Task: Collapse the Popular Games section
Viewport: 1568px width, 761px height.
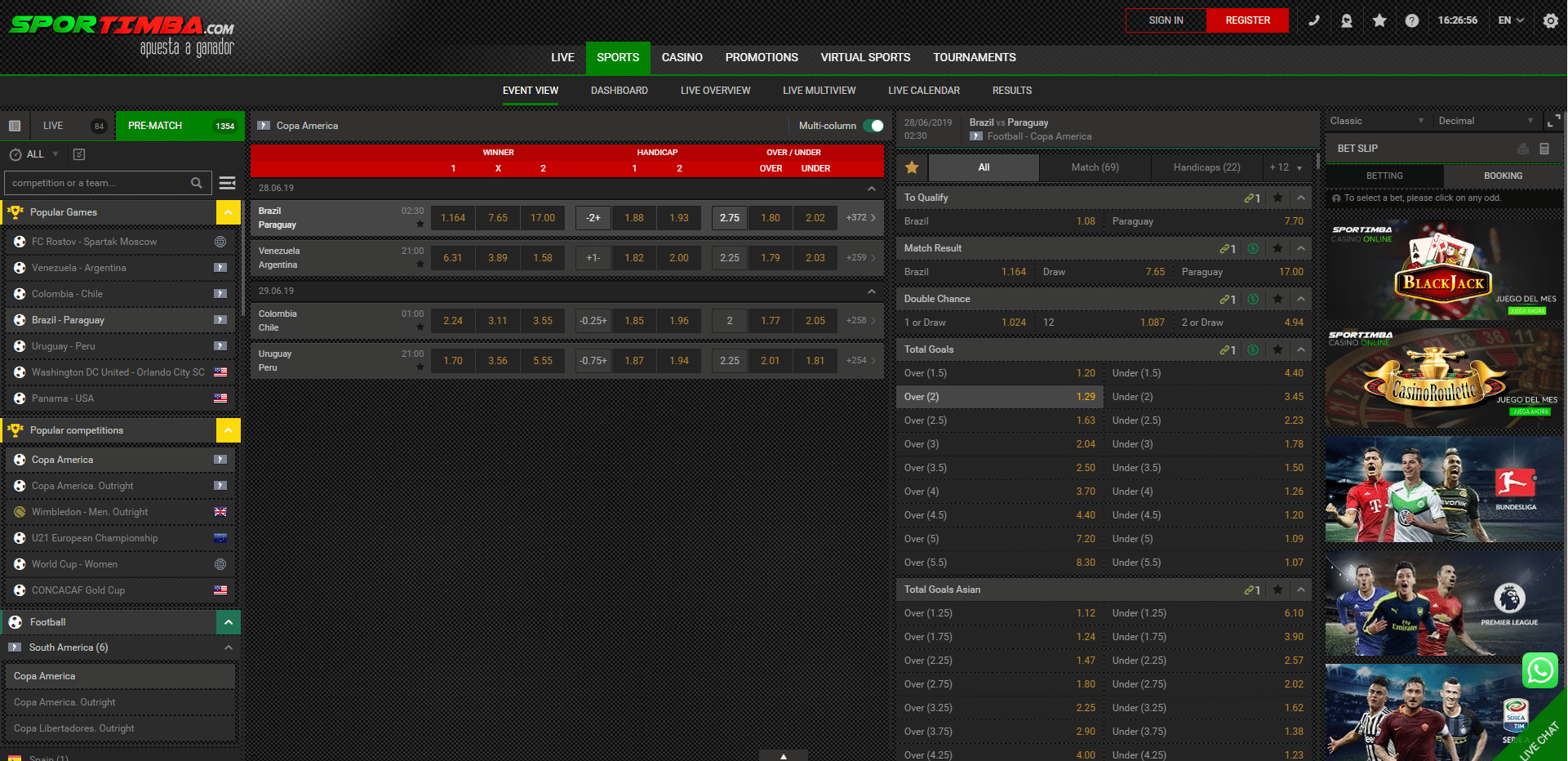Action: coord(228,212)
